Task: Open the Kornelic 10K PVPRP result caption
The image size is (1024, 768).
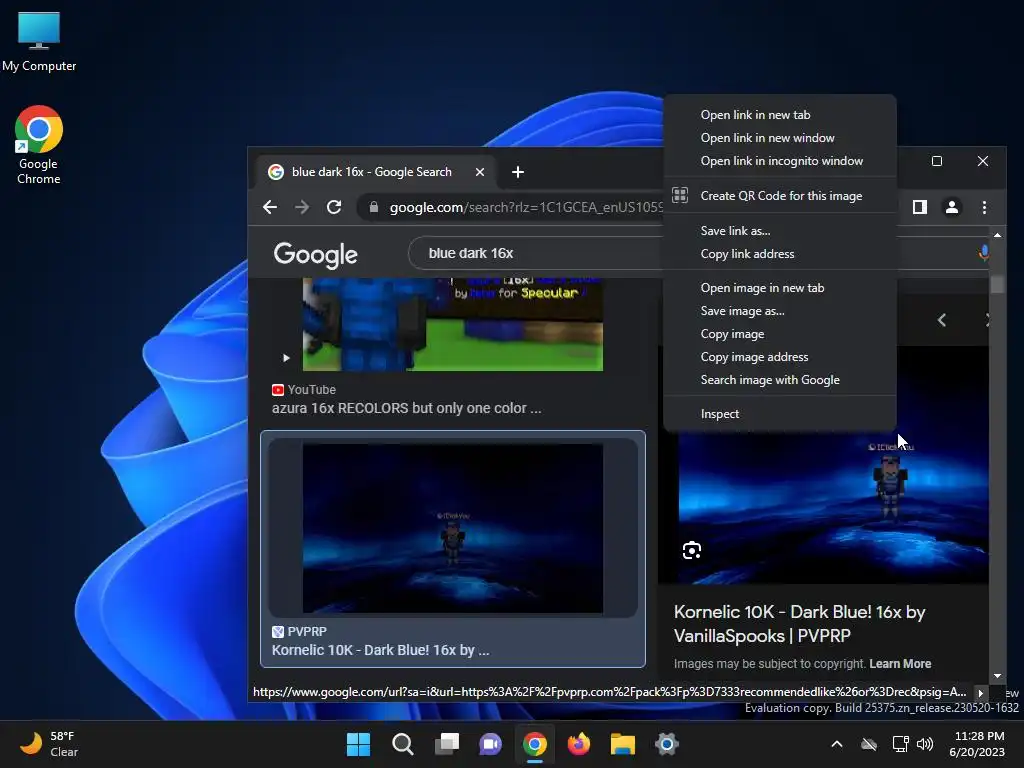Action: [x=380, y=650]
